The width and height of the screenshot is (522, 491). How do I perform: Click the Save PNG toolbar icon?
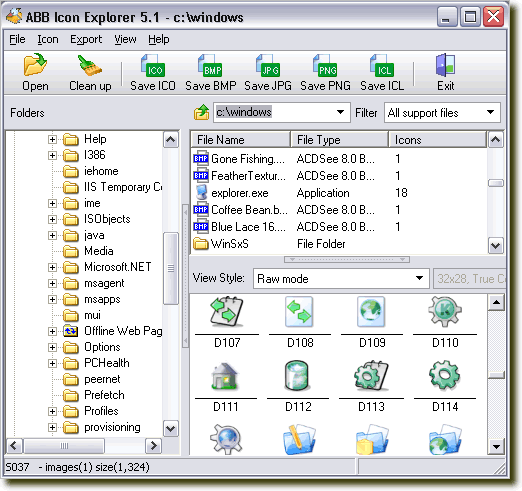click(325, 65)
